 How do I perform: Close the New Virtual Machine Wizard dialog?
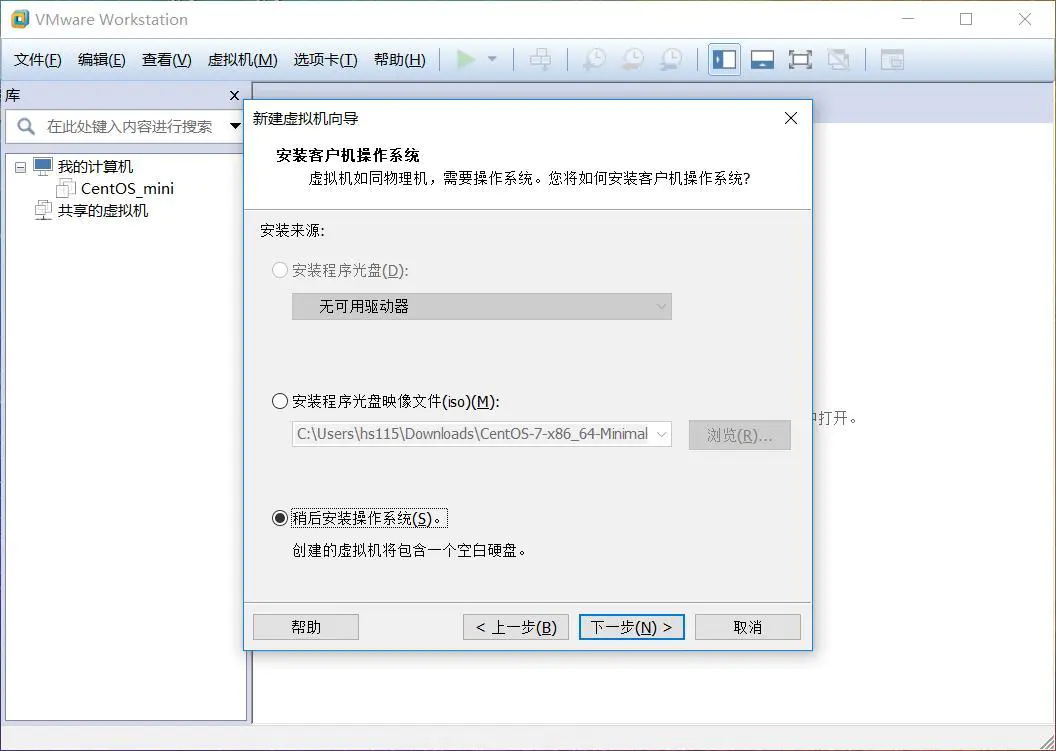[791, 118]
